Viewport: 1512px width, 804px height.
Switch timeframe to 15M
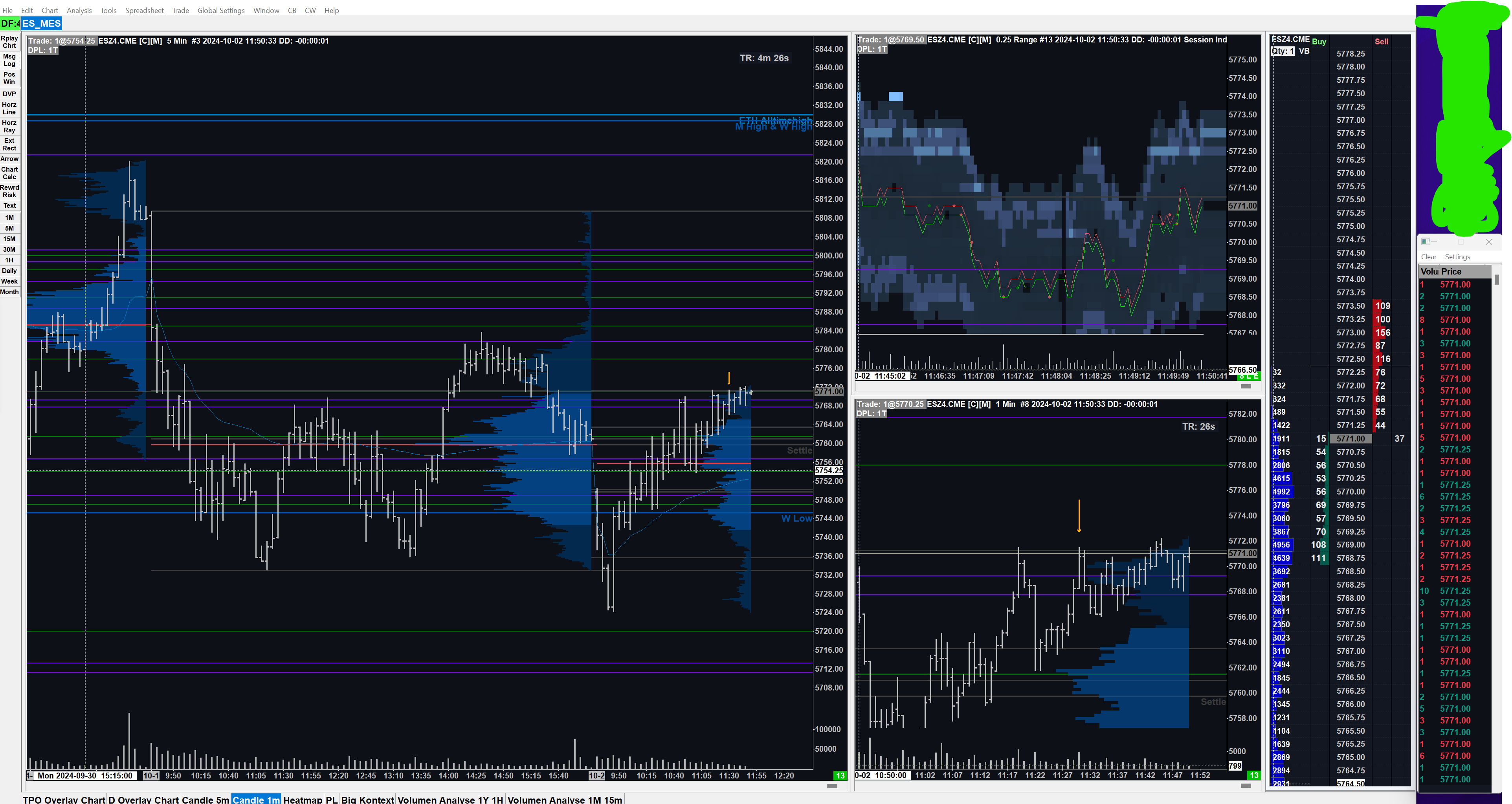[9, 239]
